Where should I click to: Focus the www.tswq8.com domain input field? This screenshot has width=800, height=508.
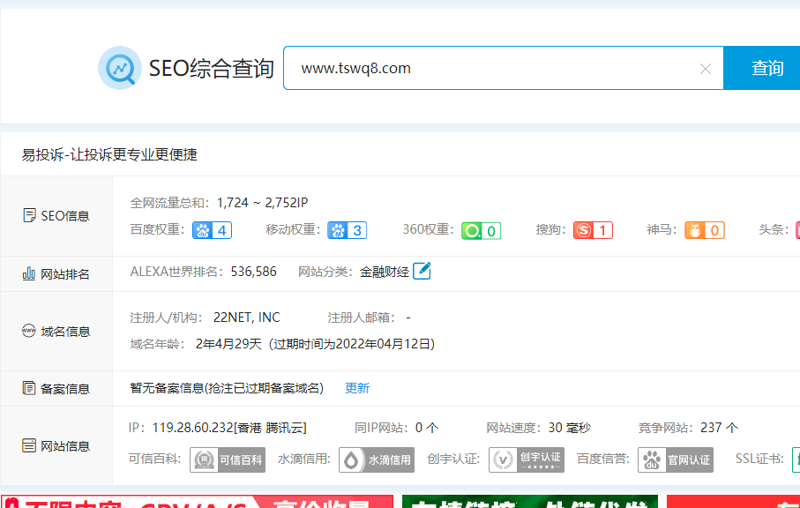(503, 68)
